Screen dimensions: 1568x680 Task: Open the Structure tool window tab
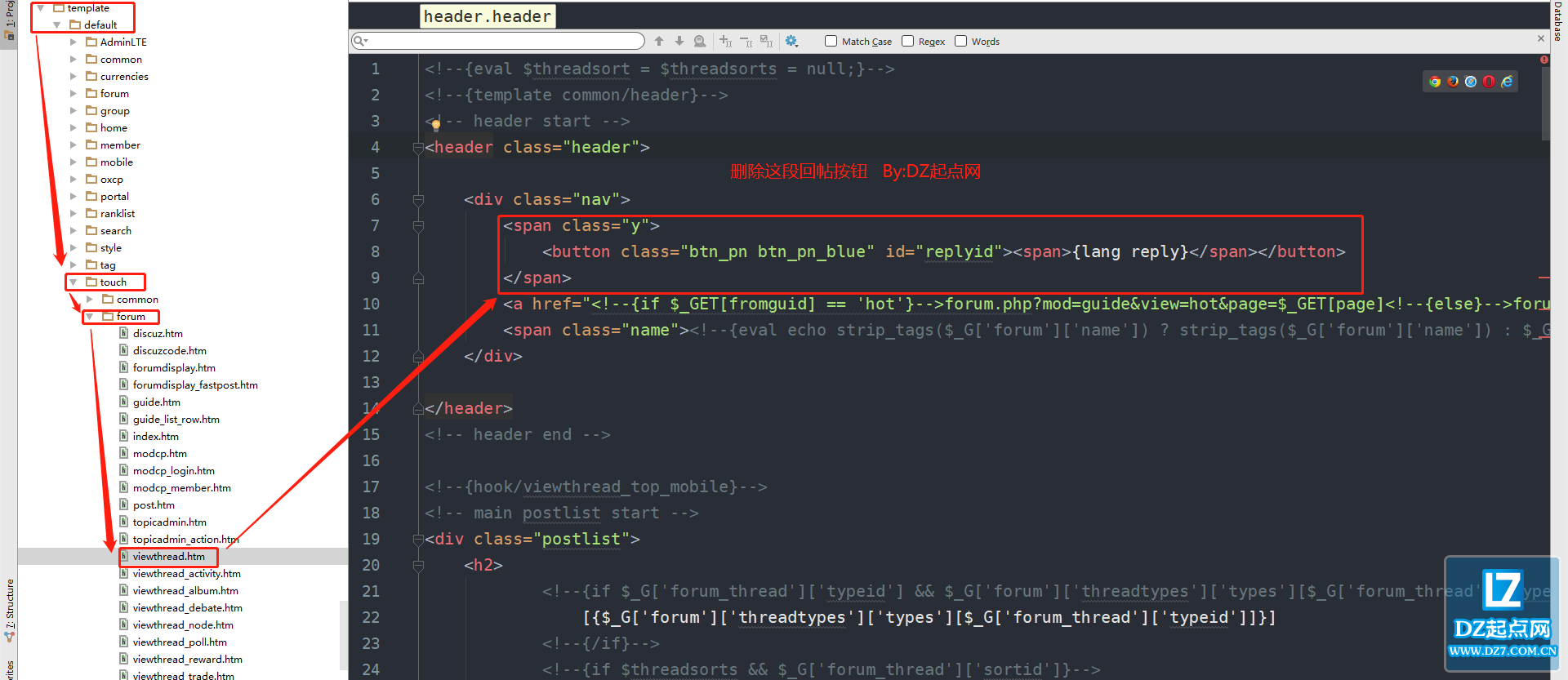(9, 608)
